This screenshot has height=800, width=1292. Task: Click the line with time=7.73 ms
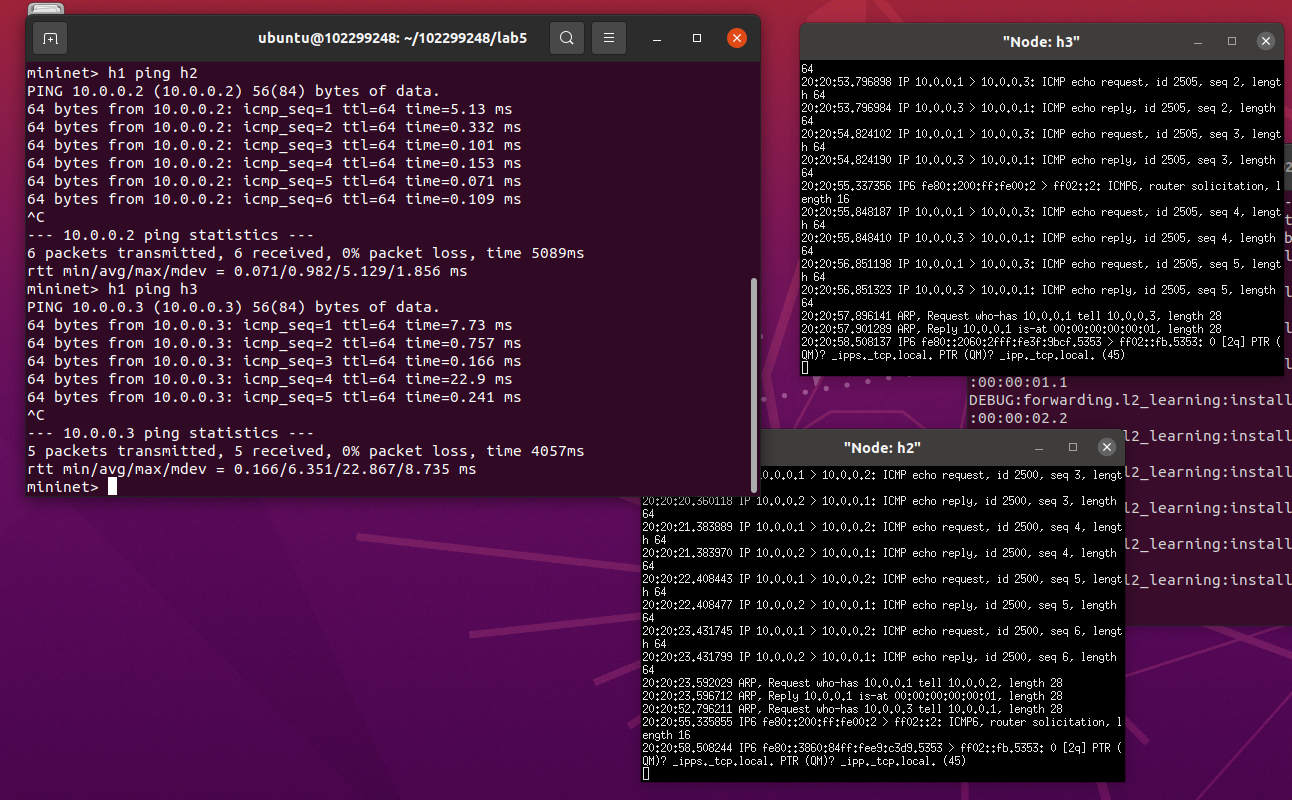tap(270, 325)
